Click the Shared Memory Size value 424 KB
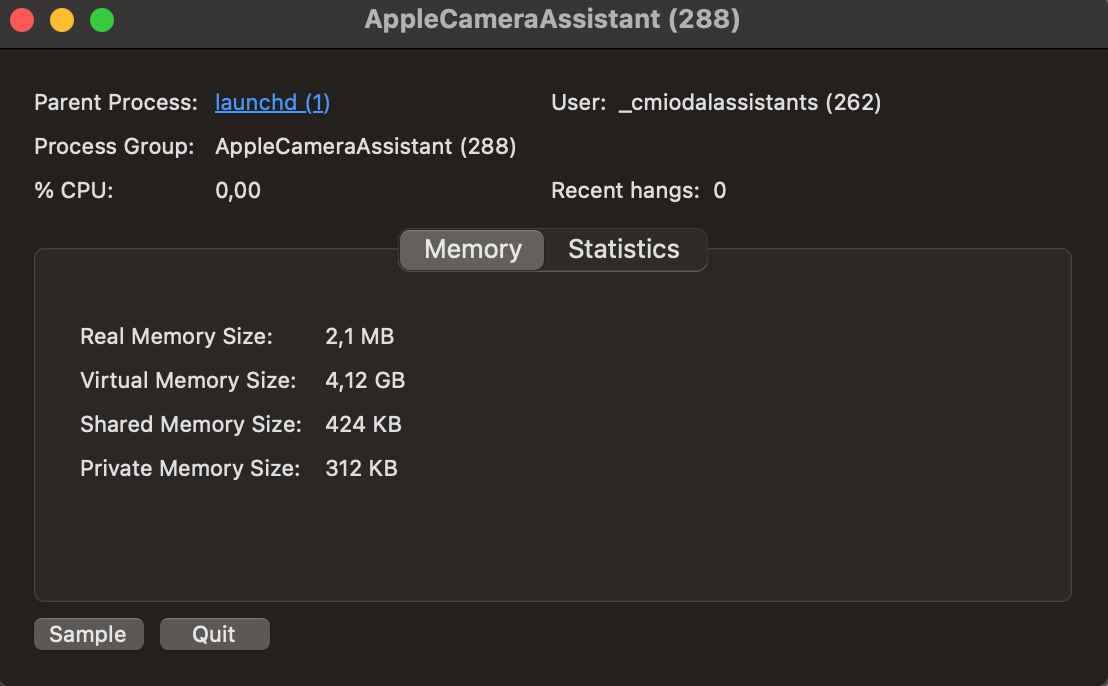1108x686 pixels. pos(363,425)
